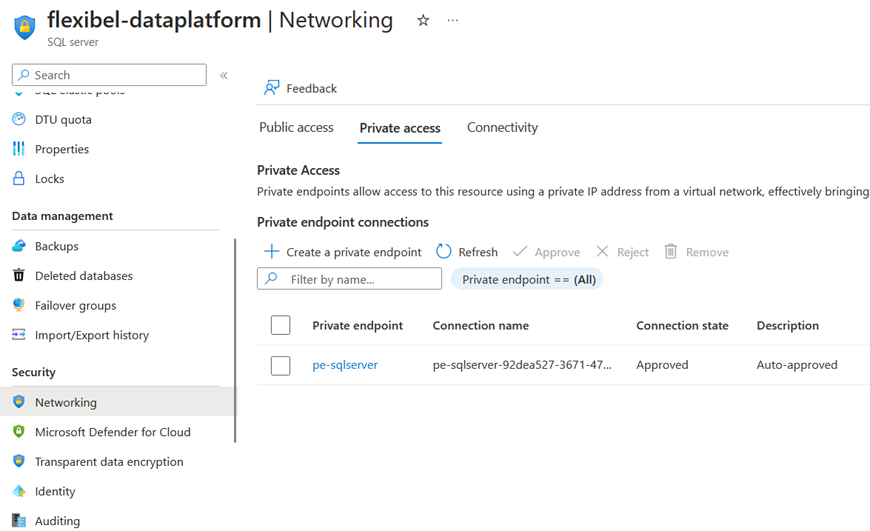Open Import/Export history in sidebar
The height and width of the screenshot is (531, 870).
92,335
